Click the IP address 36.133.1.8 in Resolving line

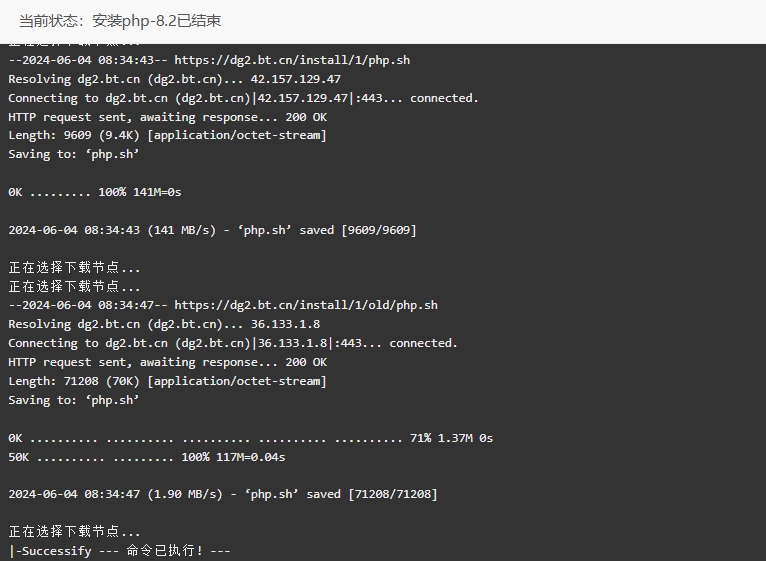click(x=285, y=324)
